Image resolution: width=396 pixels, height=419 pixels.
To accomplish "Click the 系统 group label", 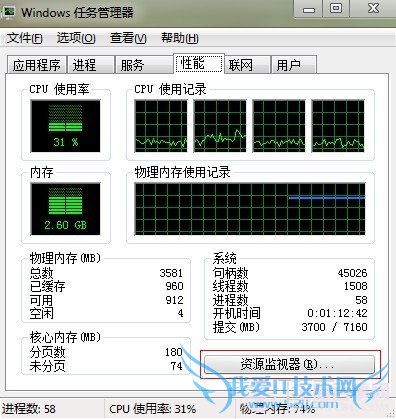I will (225, 258).
